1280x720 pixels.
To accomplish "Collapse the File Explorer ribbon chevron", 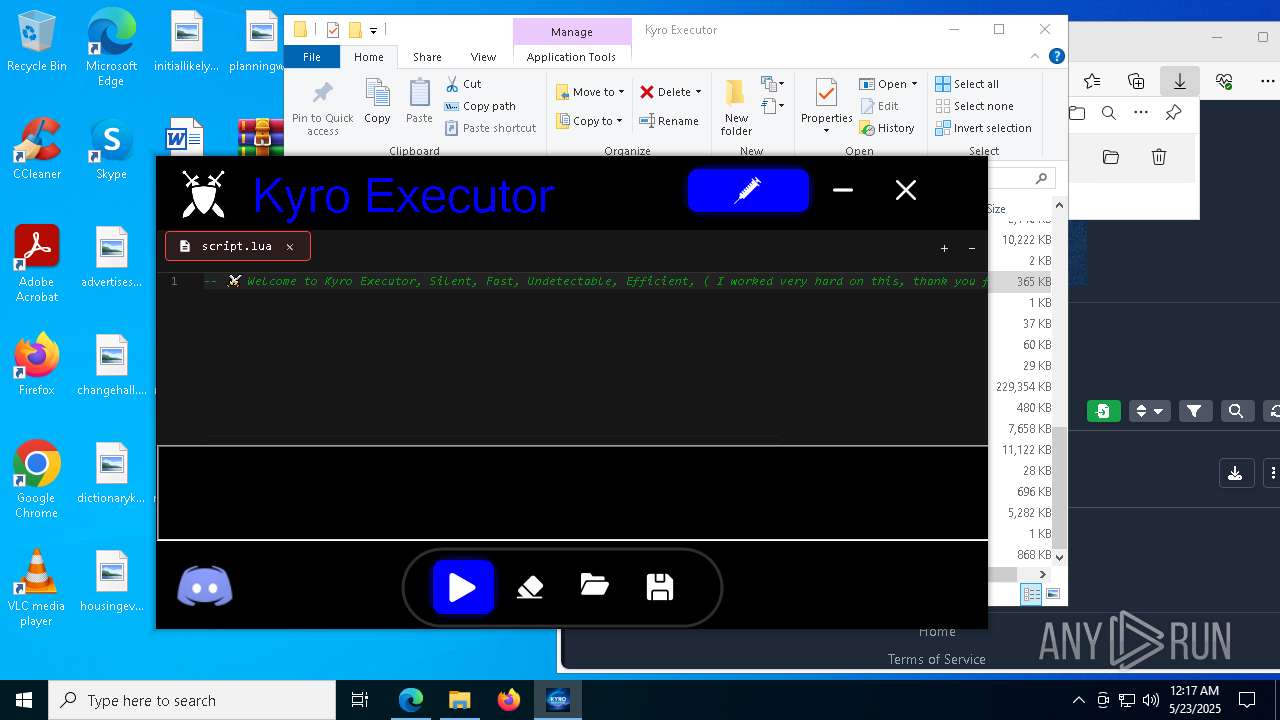I will [x=1035, y=57].
